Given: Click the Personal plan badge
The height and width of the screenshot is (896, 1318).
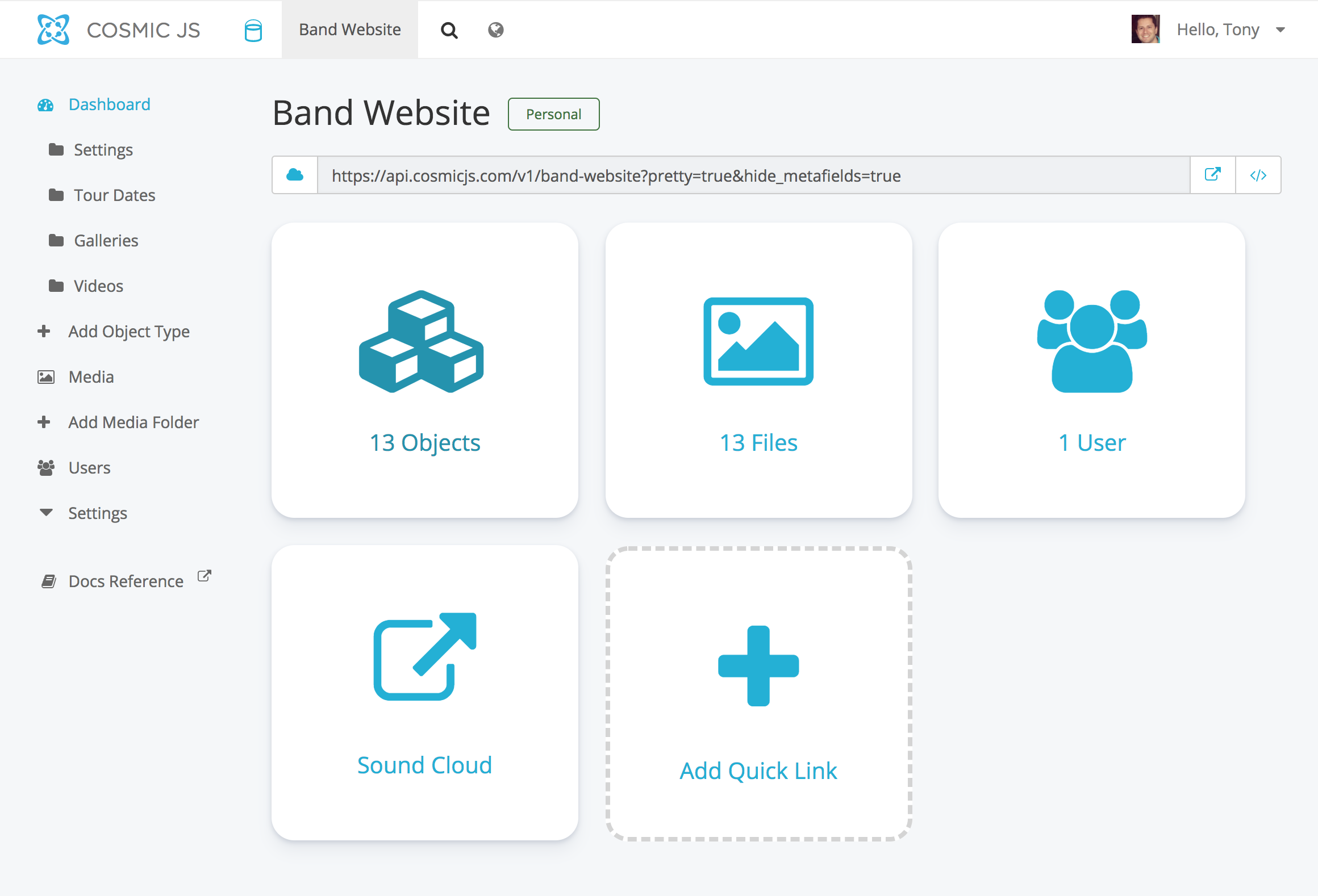Looking at the screenshot, I should pyautogui.click(x=553, y=114).
